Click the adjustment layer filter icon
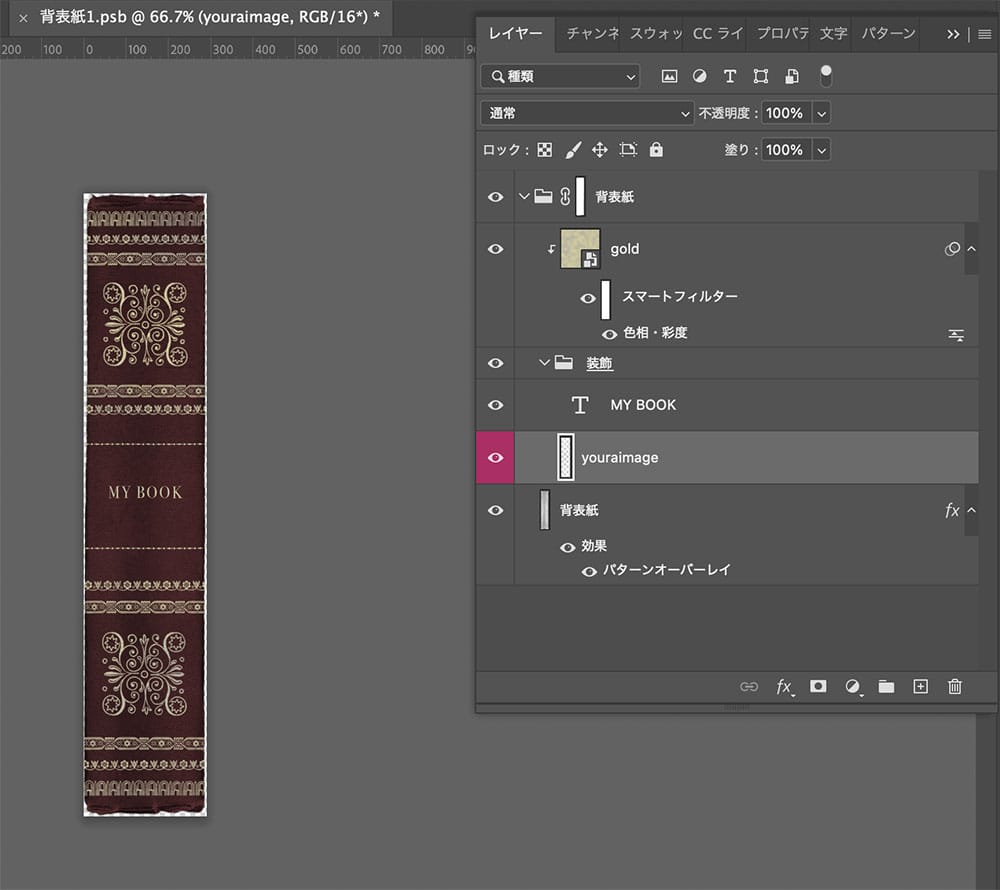1000x890 pixels. (x=700, y=76)
